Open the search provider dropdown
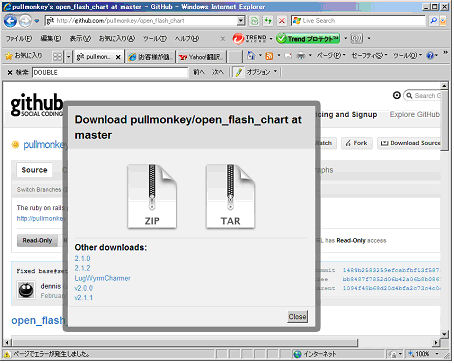The image size is (454, 363). (443, 21)
